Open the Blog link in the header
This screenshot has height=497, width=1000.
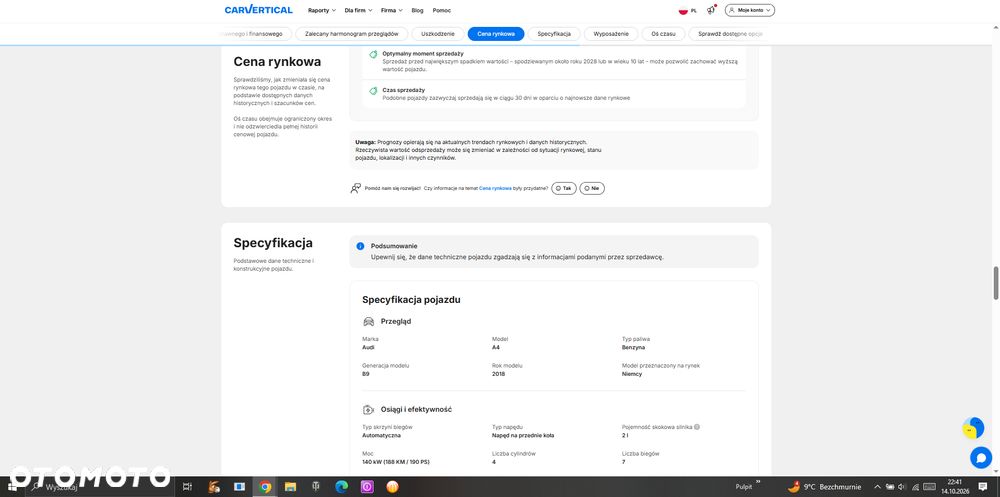click(417, 10)
